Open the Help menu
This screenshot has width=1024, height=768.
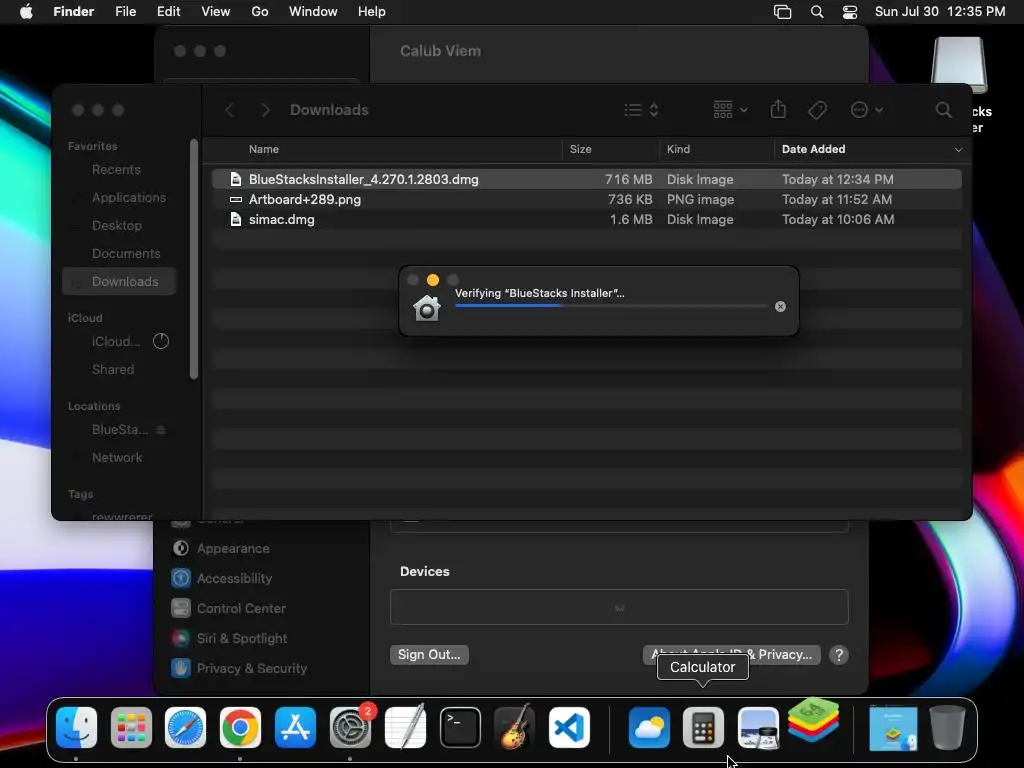(x=372, y=12)
